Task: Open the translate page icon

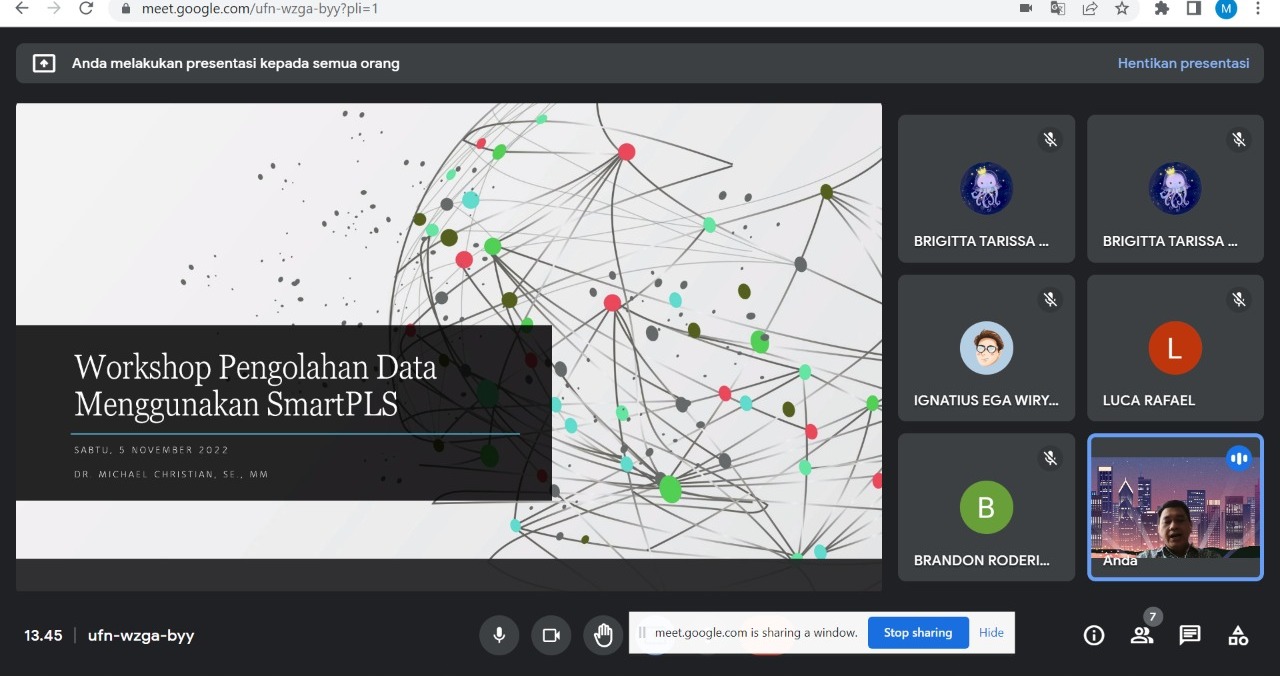Action: point(1058,9)
